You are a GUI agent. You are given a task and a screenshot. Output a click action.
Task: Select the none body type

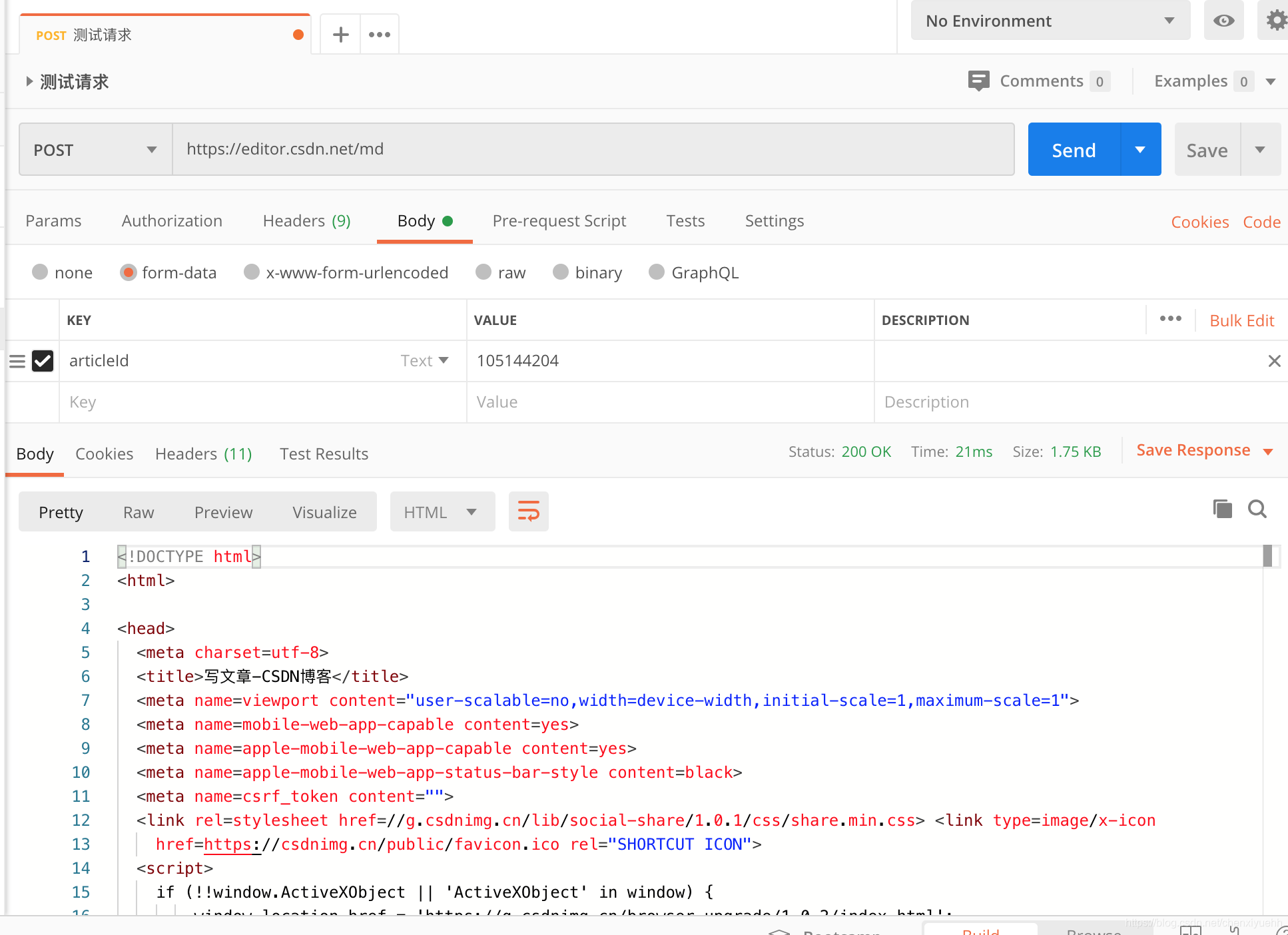coord(40,272)
